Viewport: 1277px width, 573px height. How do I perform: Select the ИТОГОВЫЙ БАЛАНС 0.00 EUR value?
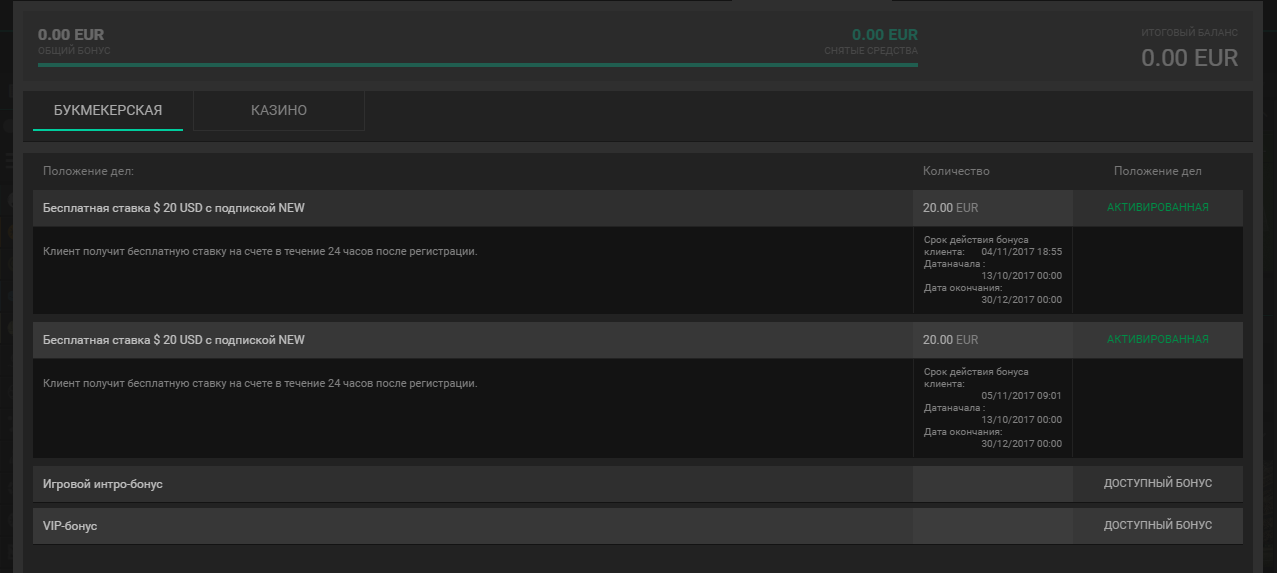[1190, 58]
